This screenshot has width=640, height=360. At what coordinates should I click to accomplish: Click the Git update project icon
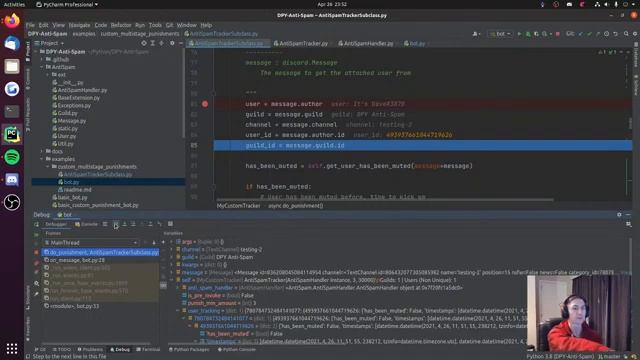[580, 34]
